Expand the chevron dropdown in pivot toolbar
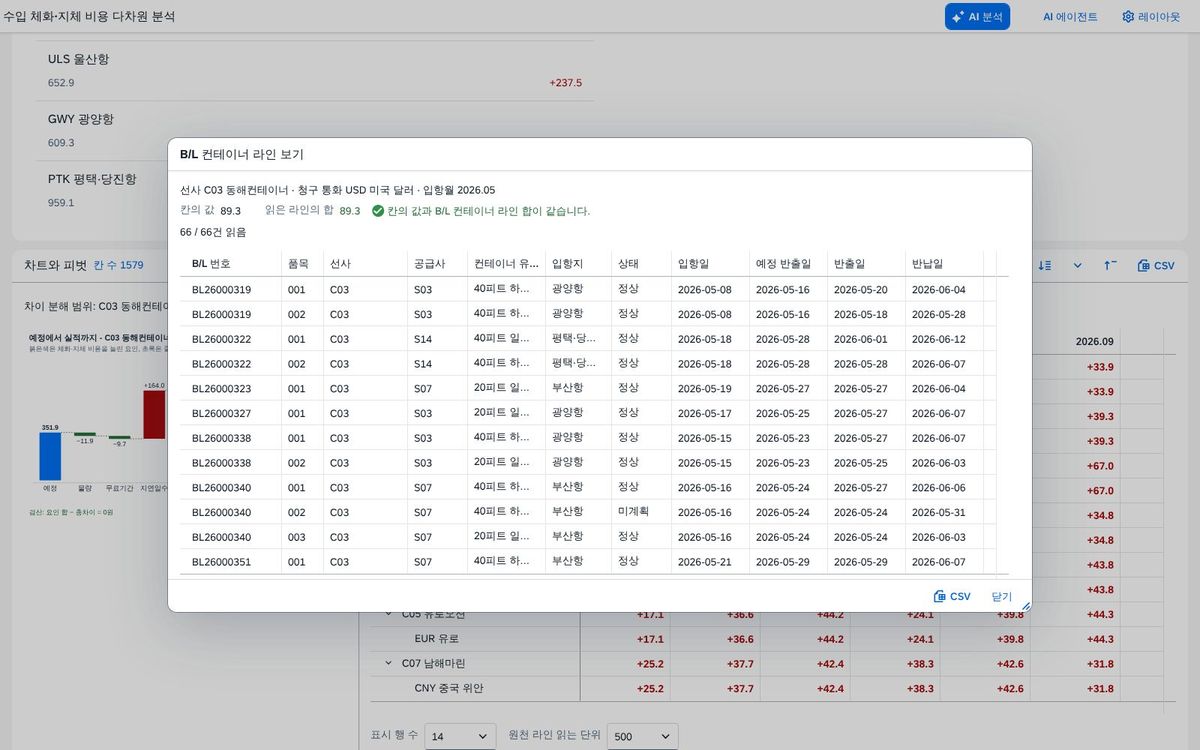The height and width of the screenshot is (750, 1200). pos(1078,265)
